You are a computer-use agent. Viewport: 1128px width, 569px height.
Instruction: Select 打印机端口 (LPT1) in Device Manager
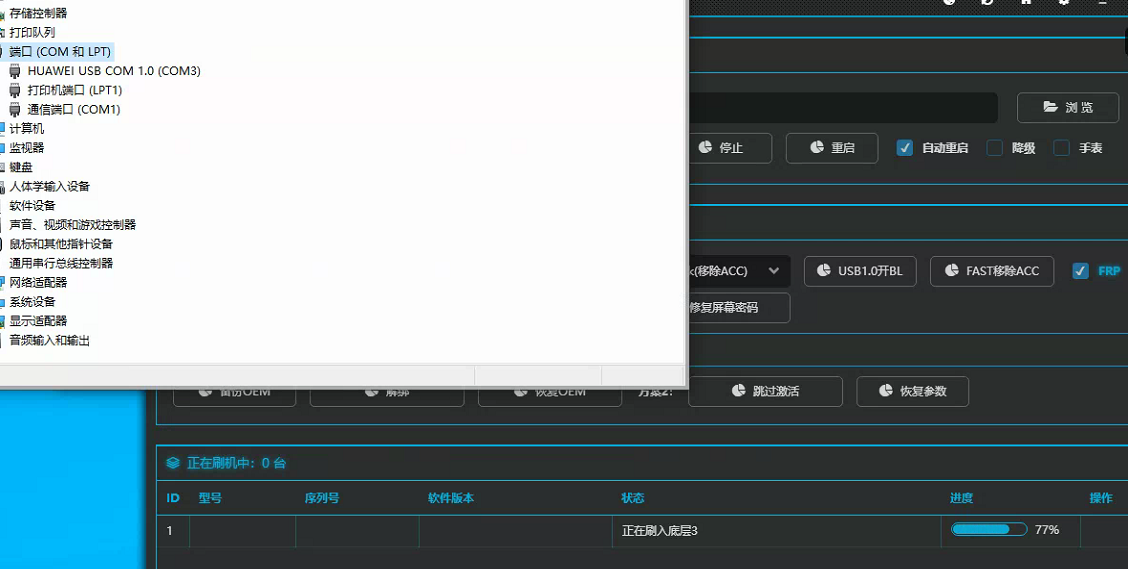pos(75,91)
